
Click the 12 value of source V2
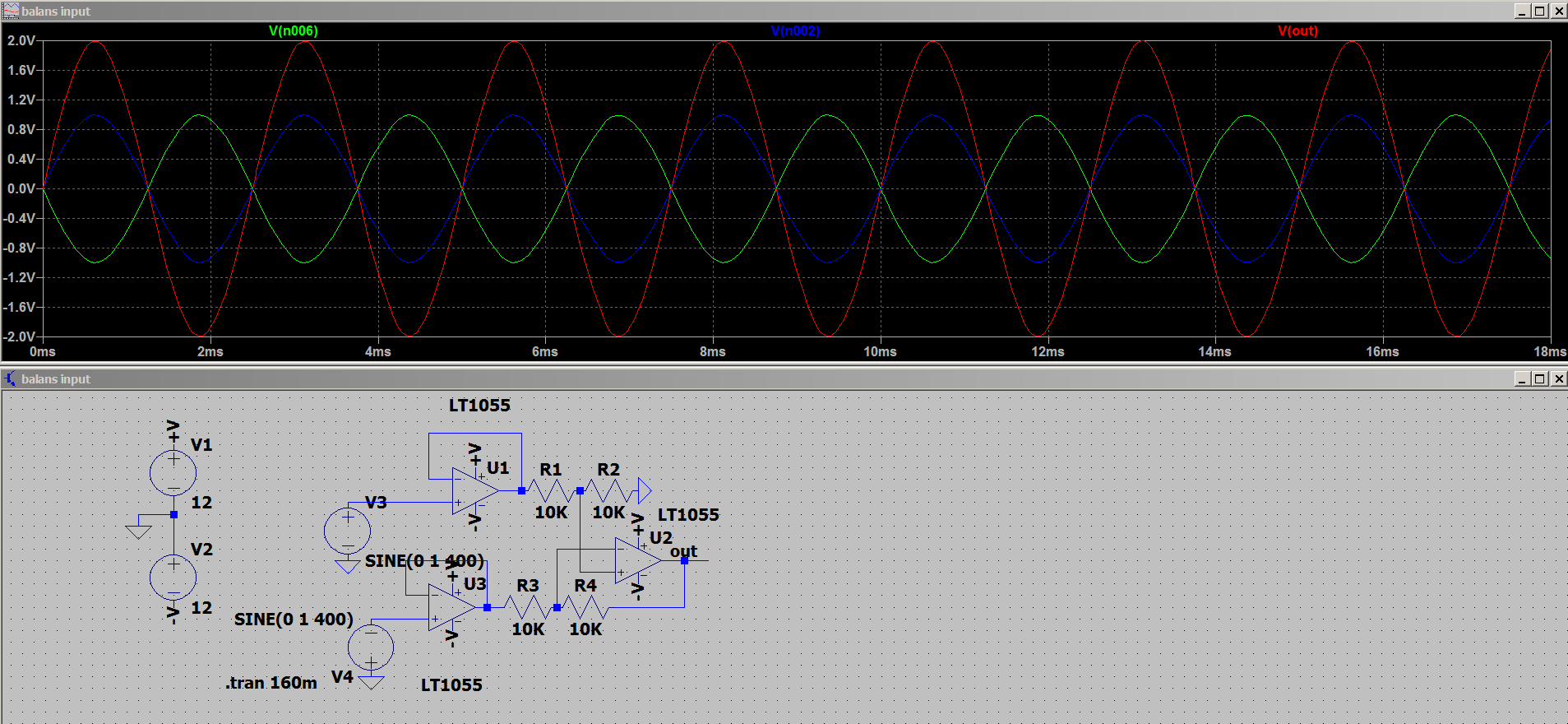click(x=201, y=607)
